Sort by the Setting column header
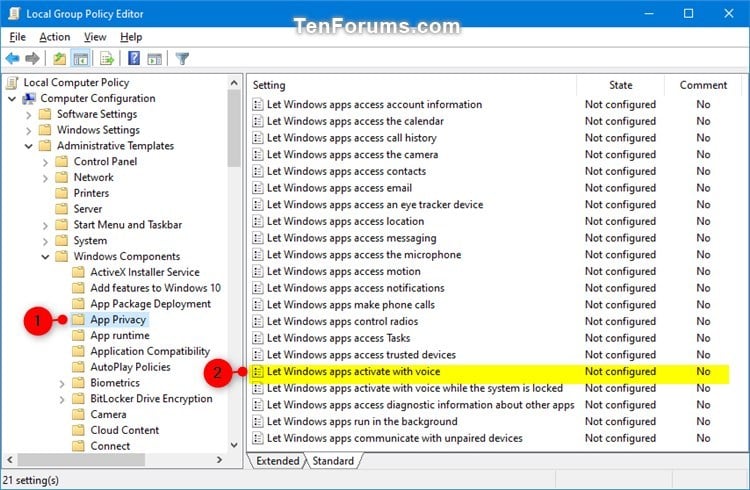This screenshot has width=750, height=490. tap(412, 85)
